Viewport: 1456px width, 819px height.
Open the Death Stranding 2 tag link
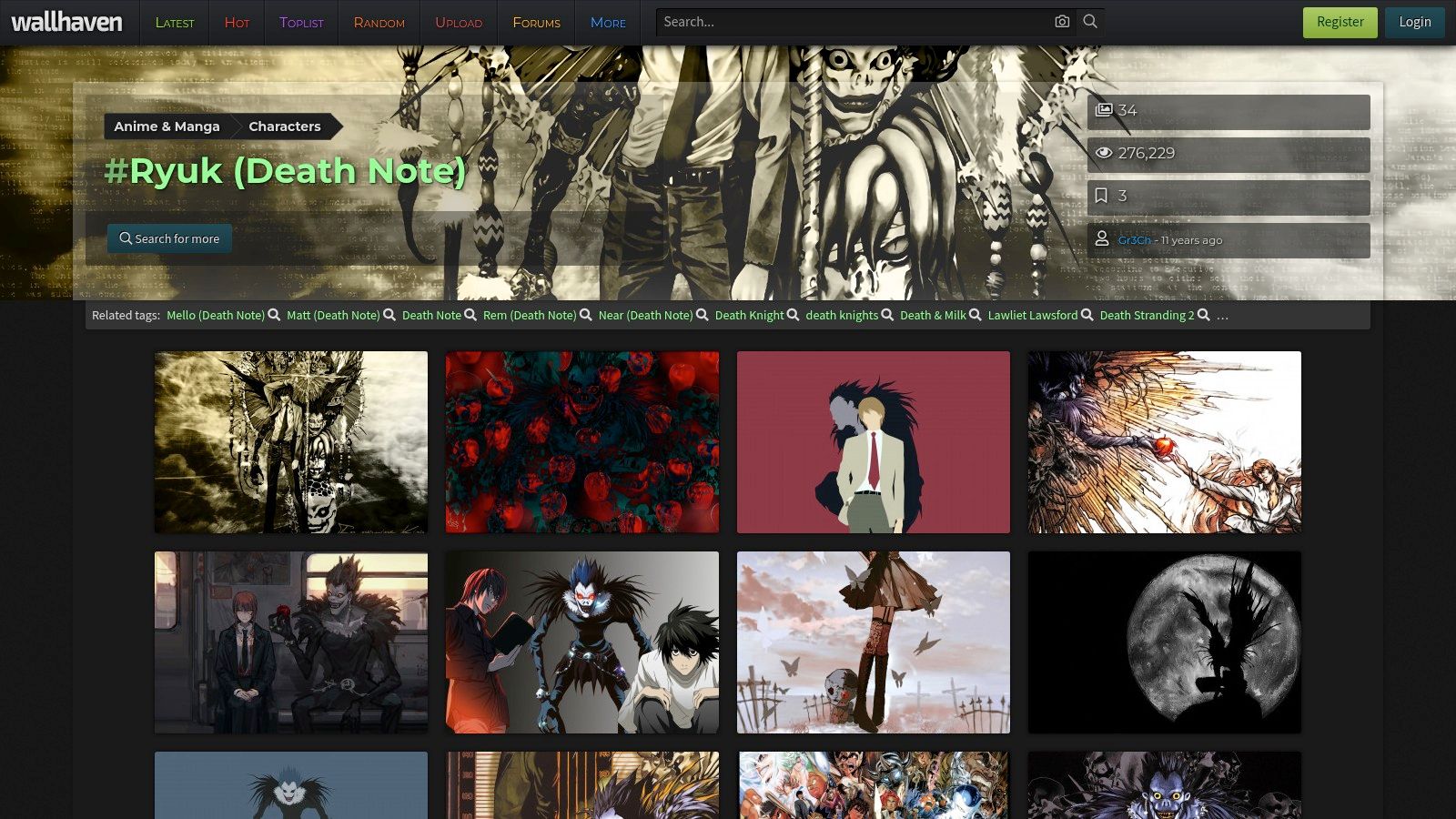1147,315
